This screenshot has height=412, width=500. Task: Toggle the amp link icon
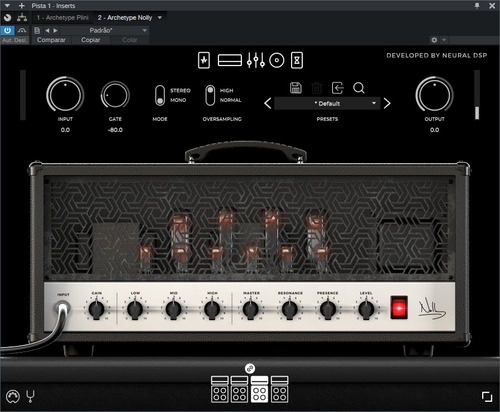click(x=250, y=368)
